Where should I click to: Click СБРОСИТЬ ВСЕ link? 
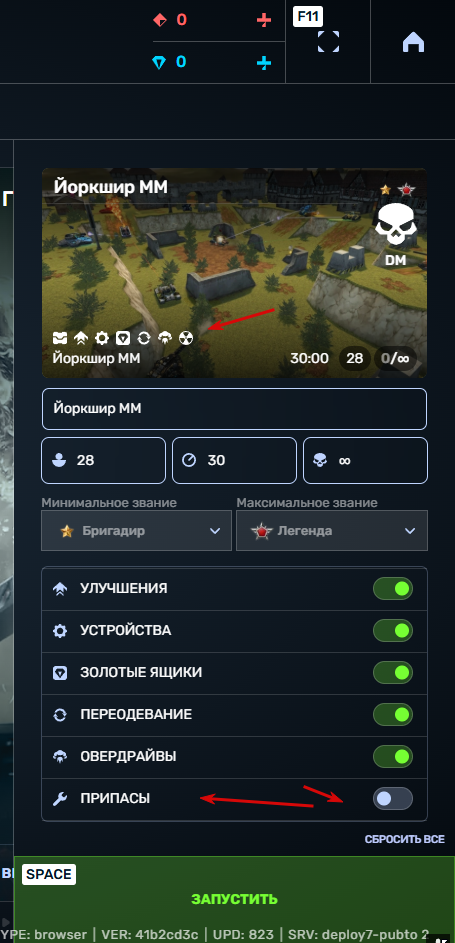click(x=405, y=839)
